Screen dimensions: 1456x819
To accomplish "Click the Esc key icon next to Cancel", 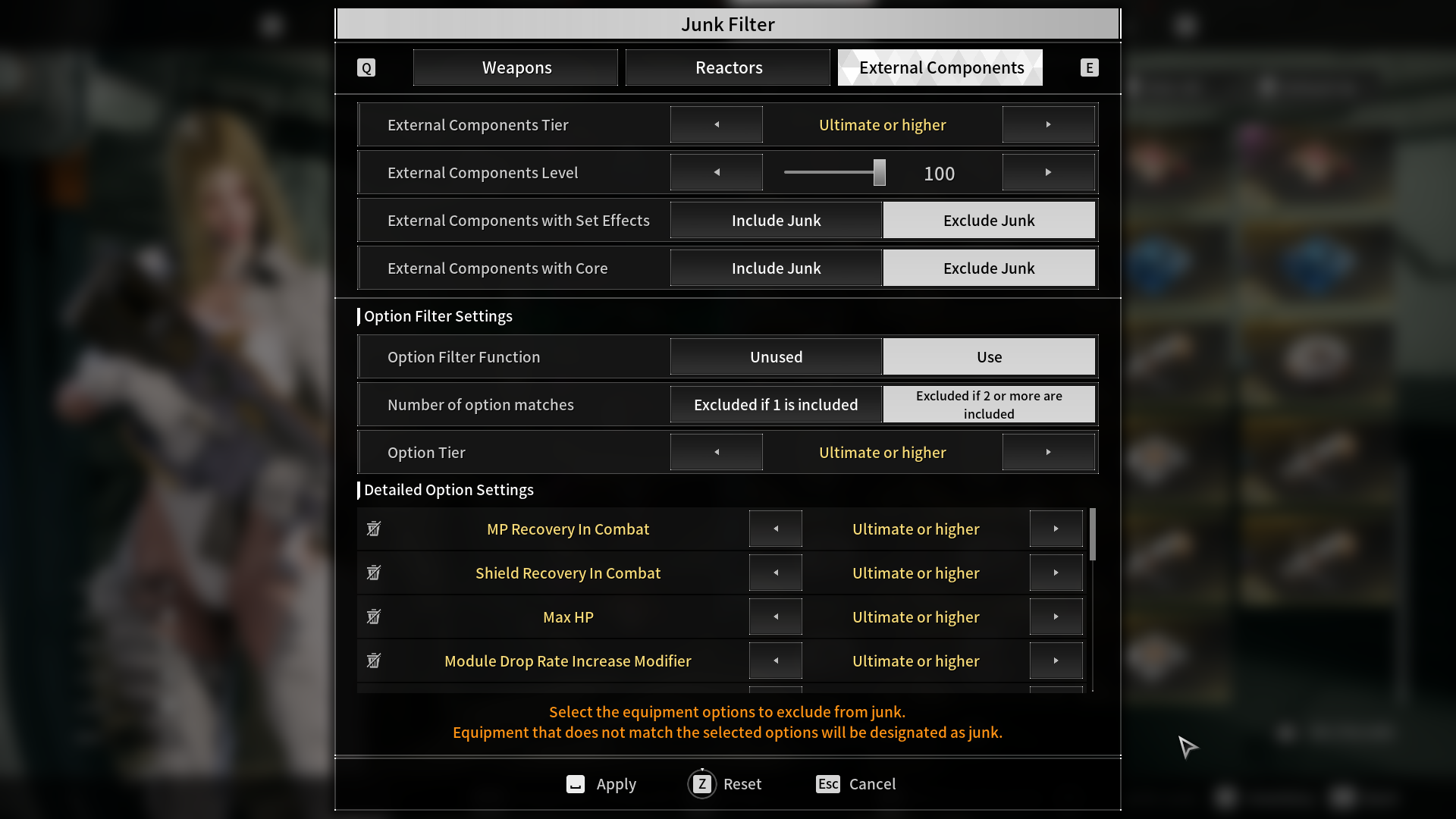I will coord(828,784).
